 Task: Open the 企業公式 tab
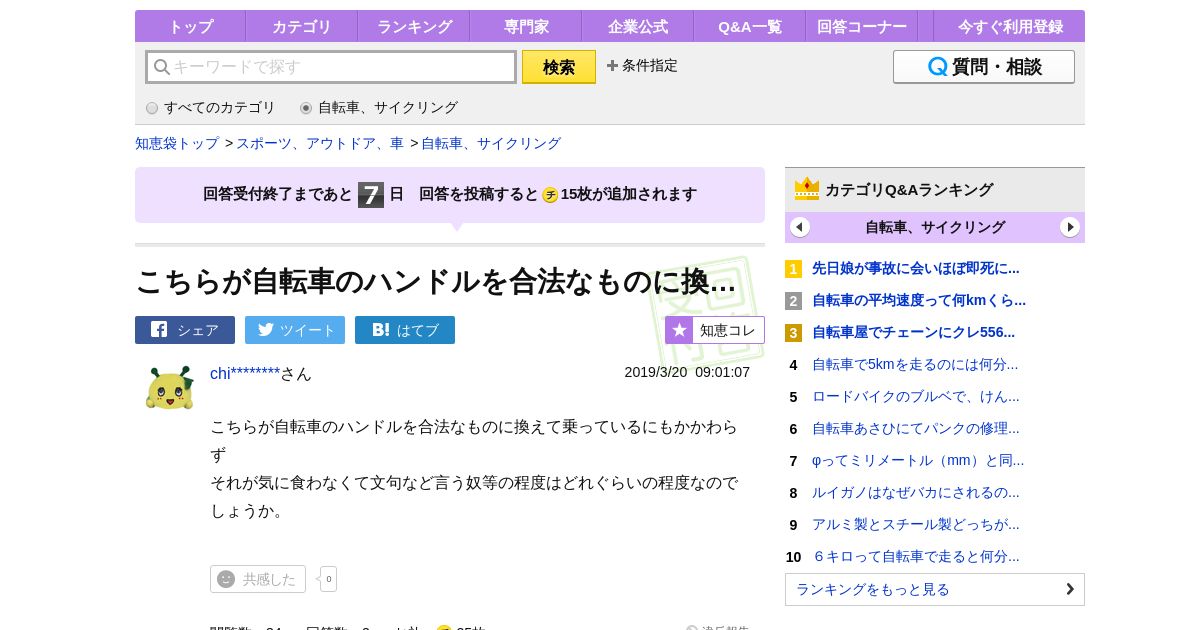coord(638,26)
